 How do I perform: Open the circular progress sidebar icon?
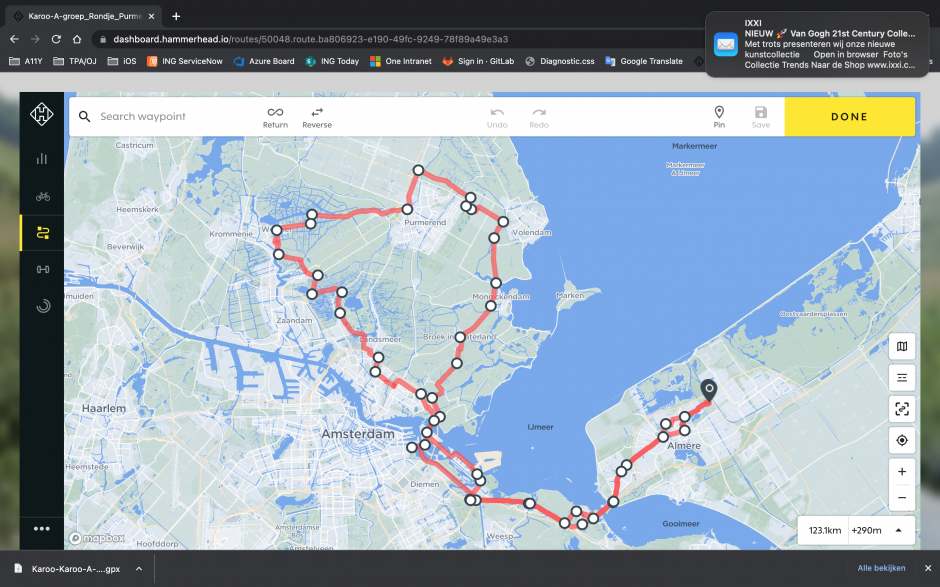[x=43, y=306]
